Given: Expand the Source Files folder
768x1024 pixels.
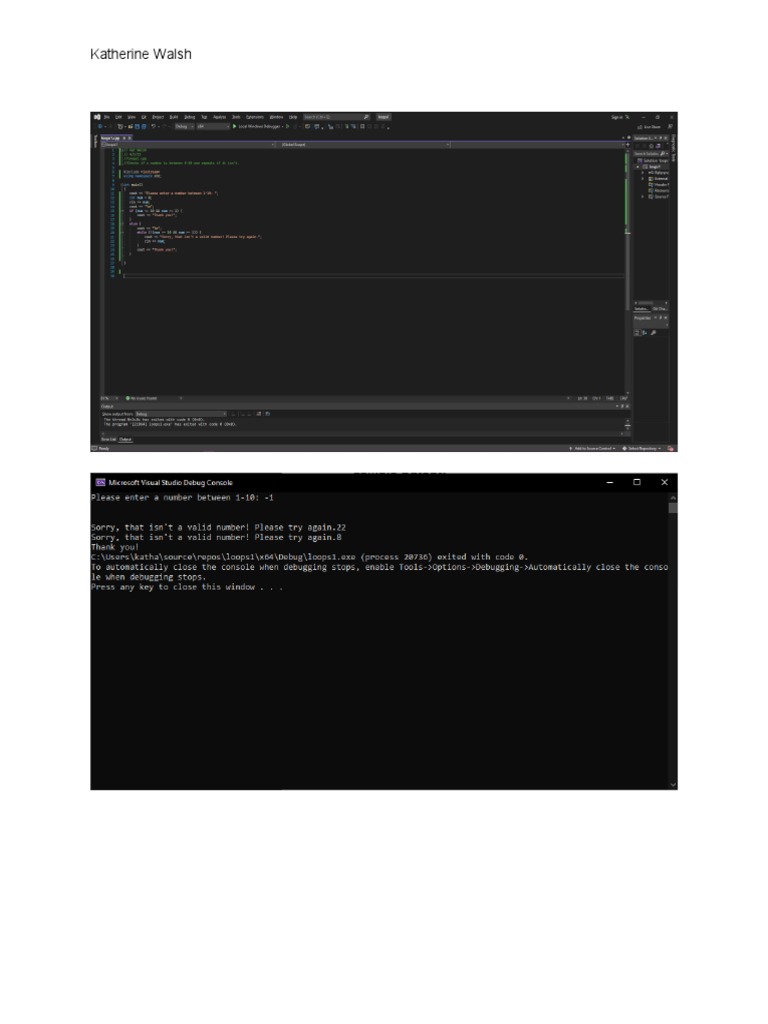Looking at the screenshot, I should point(643,197).
